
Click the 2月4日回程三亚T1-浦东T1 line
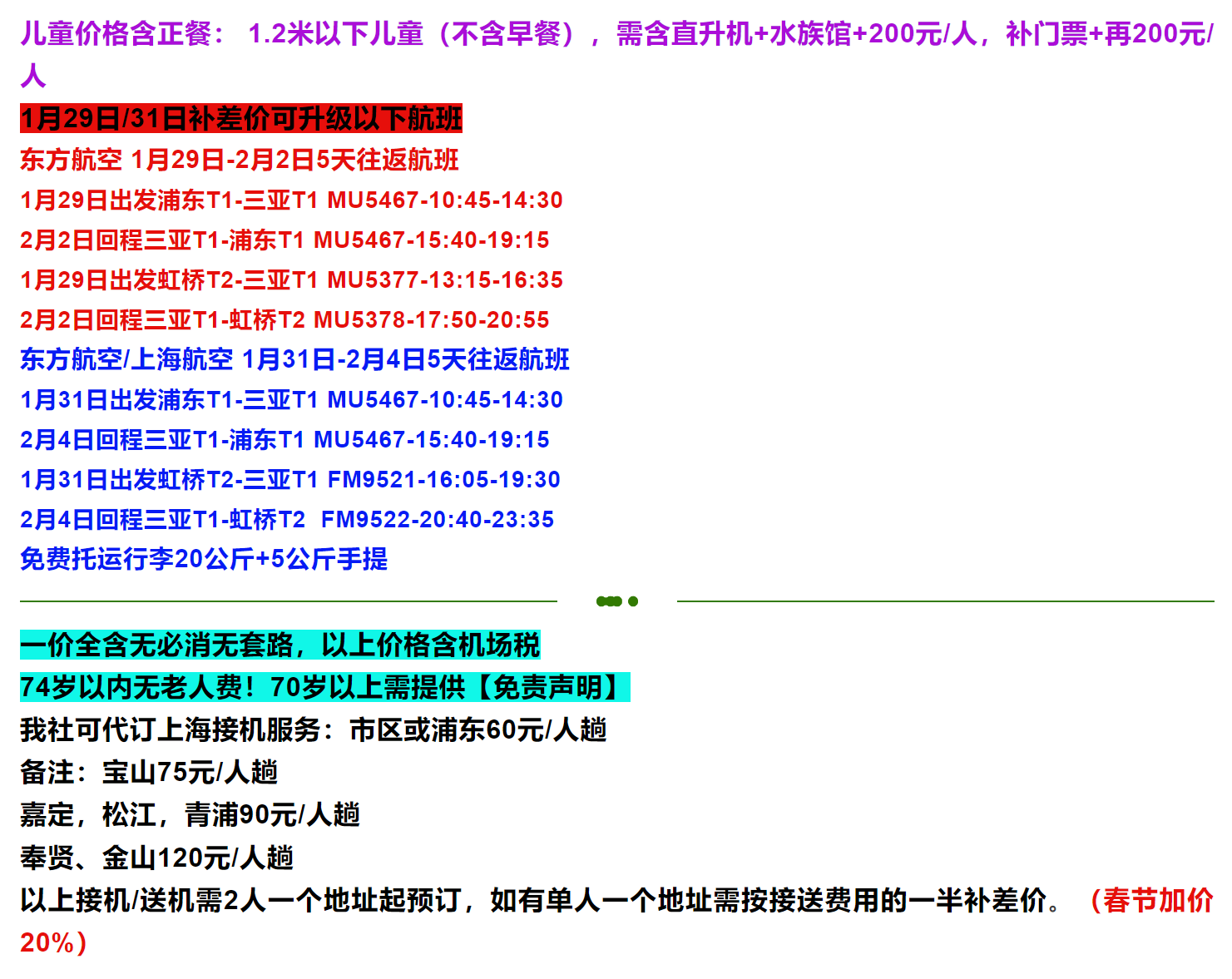[x=284, y=440]
